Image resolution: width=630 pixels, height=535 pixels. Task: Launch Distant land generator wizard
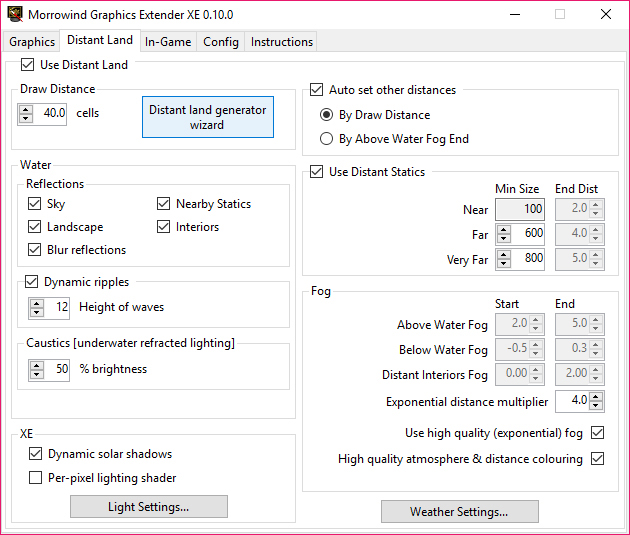208,117
